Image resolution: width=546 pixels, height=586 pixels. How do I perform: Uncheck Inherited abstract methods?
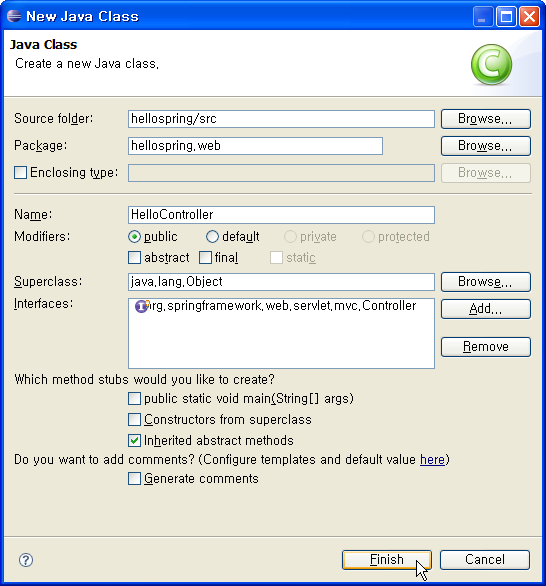[x=135, y=441]
